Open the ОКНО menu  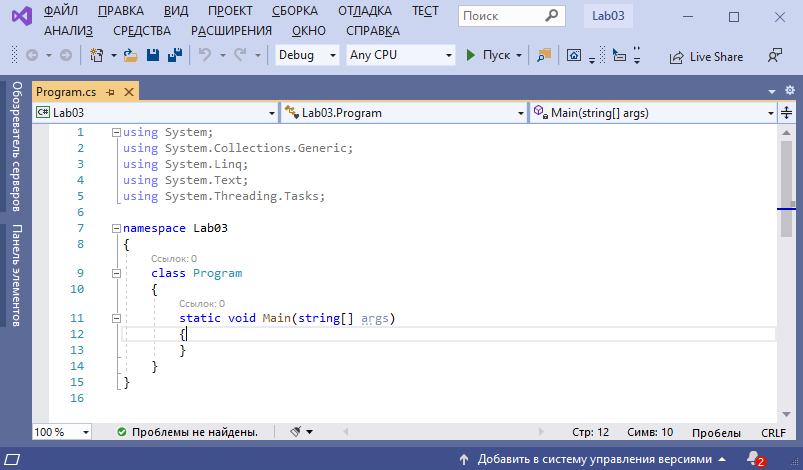click(309, 31)
